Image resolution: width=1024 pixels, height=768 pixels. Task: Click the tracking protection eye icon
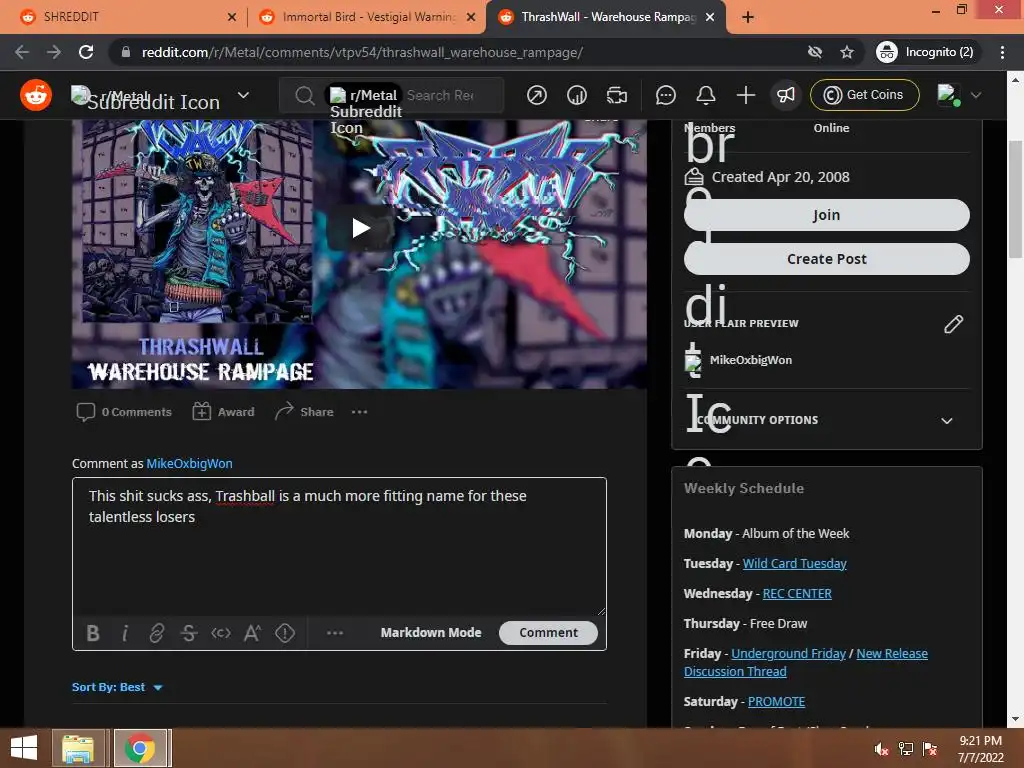click(814, 52)
